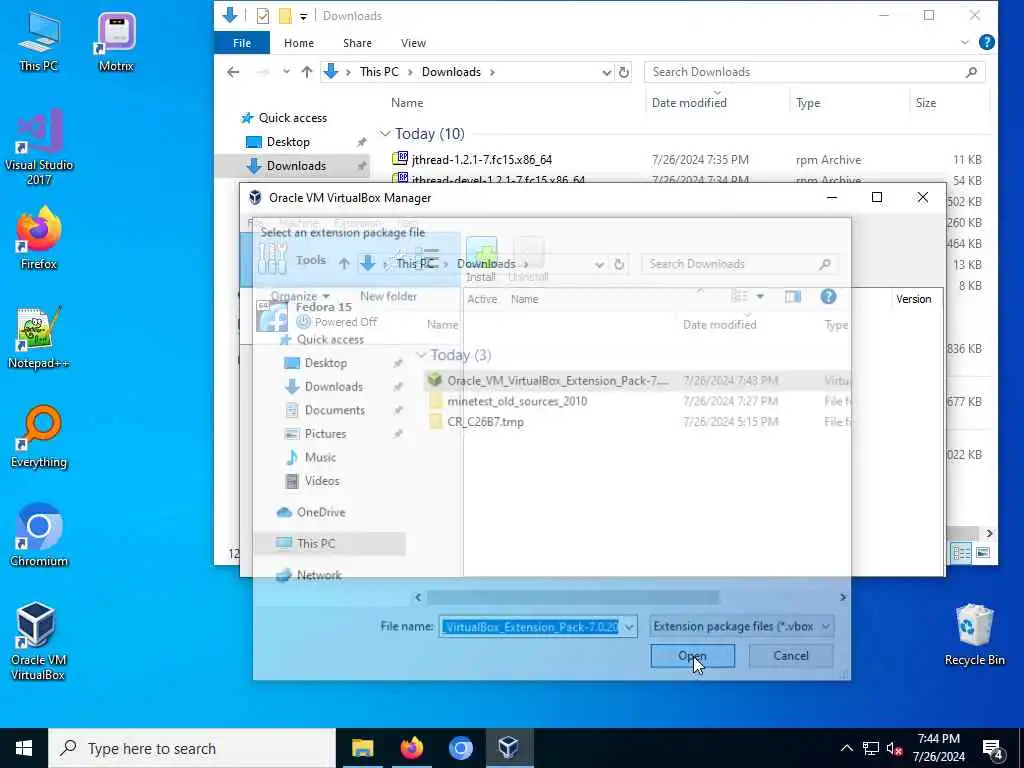Switch the Explorer window to large icons view

coord(982,553)
